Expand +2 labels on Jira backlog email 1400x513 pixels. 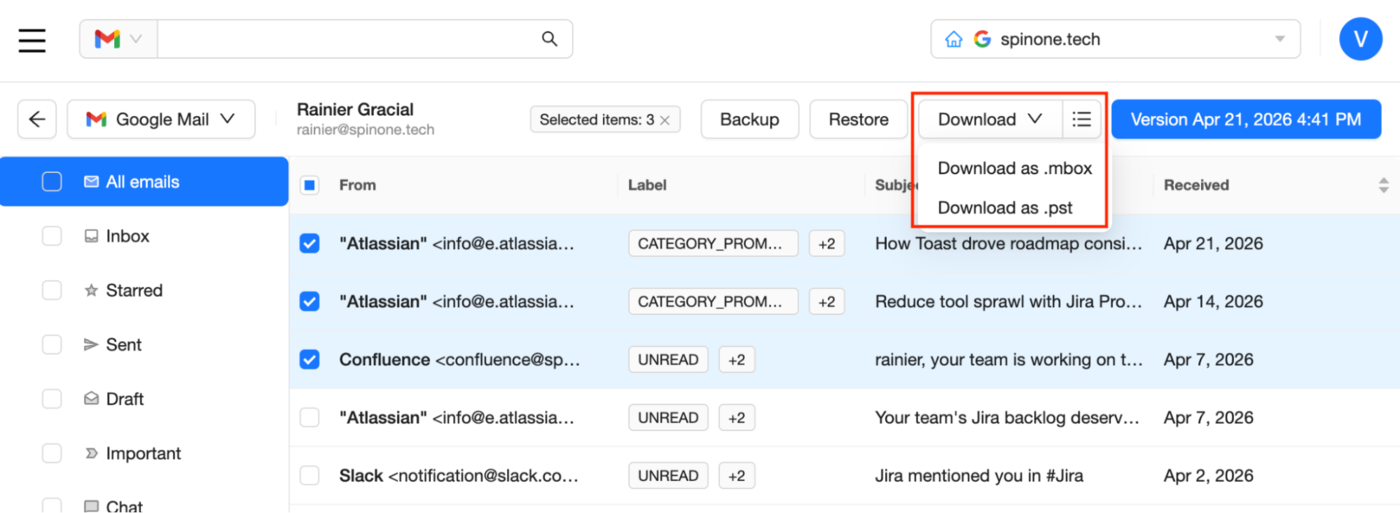pyautogui.click(x=737, y=417)
